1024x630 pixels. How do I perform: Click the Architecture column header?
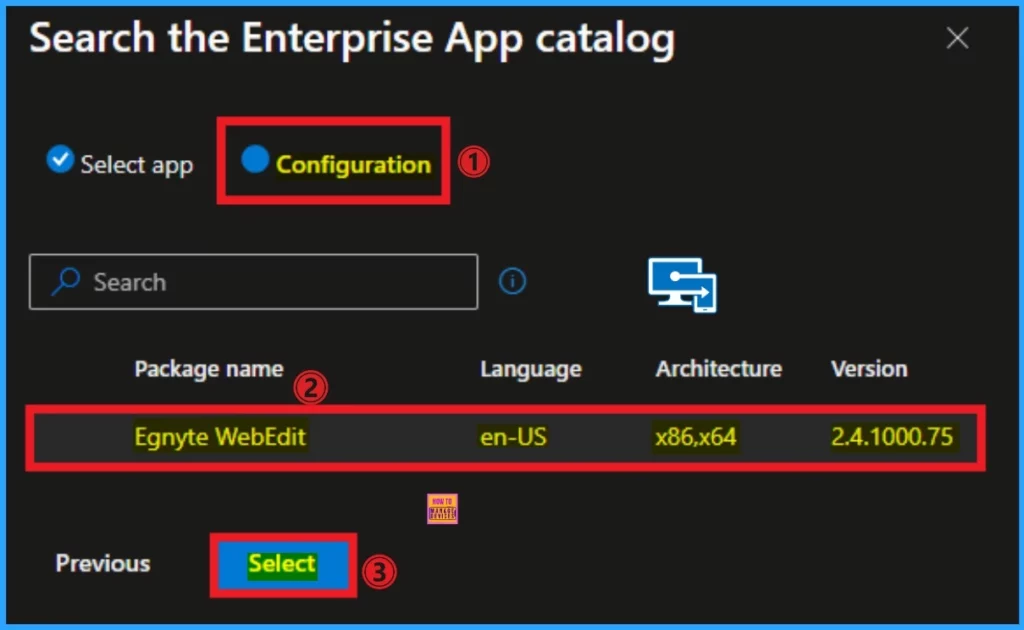[x=718, y=369]
